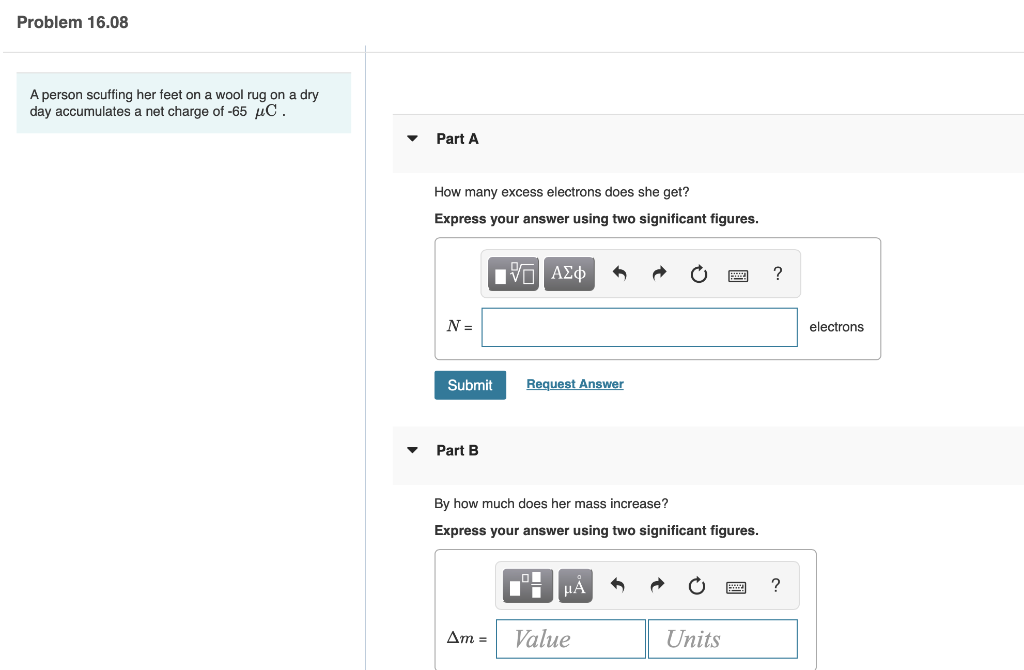Click Part A significant figures instruction
The width and height of the screenshot is (1024, 670).
click(596, 219)
